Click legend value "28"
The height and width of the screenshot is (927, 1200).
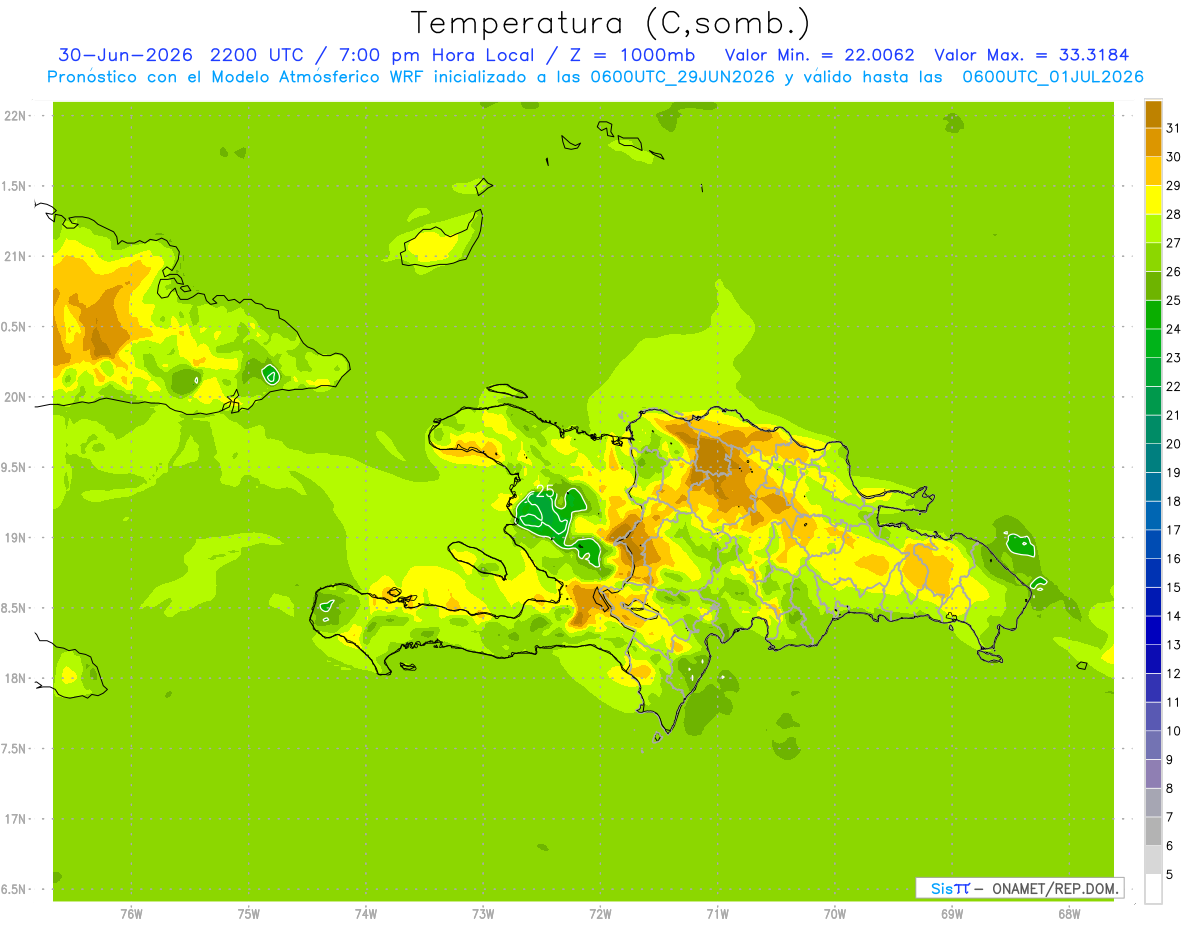[1174, 214]
